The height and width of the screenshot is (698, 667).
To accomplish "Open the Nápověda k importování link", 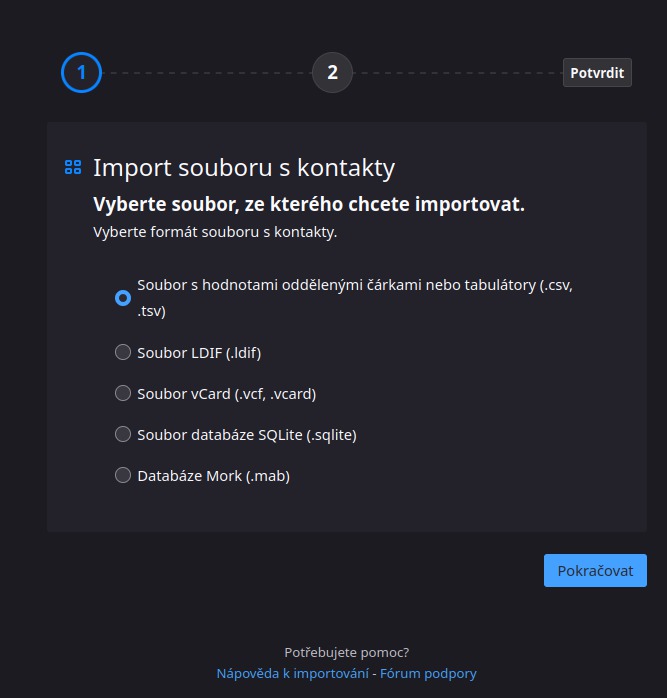I will (293, 674).
